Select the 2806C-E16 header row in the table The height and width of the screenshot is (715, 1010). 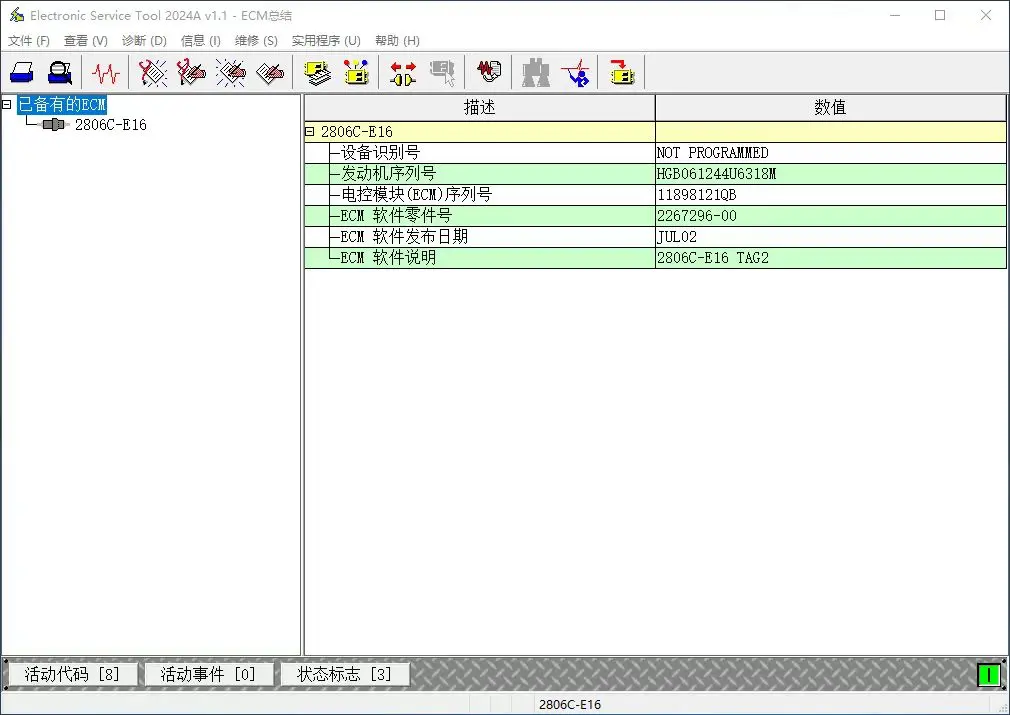pos(655,131)
